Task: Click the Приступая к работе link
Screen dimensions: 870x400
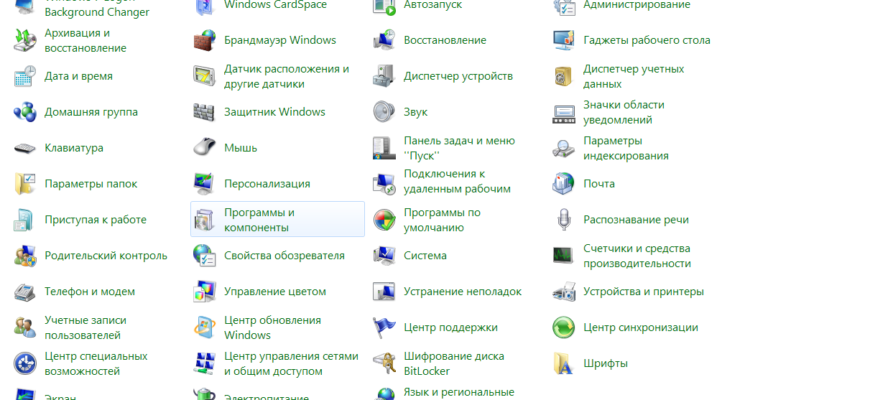Action: pyautogui.click(x=95, y=220)
